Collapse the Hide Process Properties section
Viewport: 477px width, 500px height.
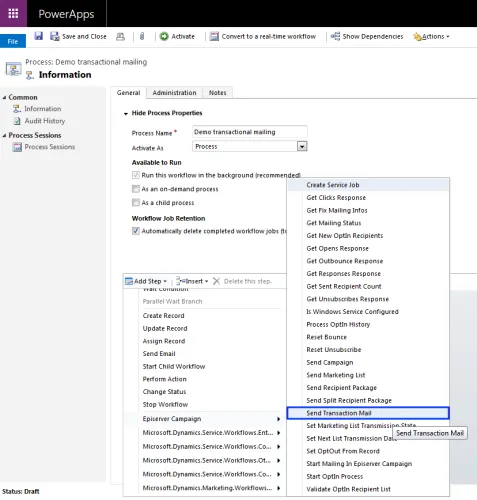pyautogui.click(x=126, y=114)
